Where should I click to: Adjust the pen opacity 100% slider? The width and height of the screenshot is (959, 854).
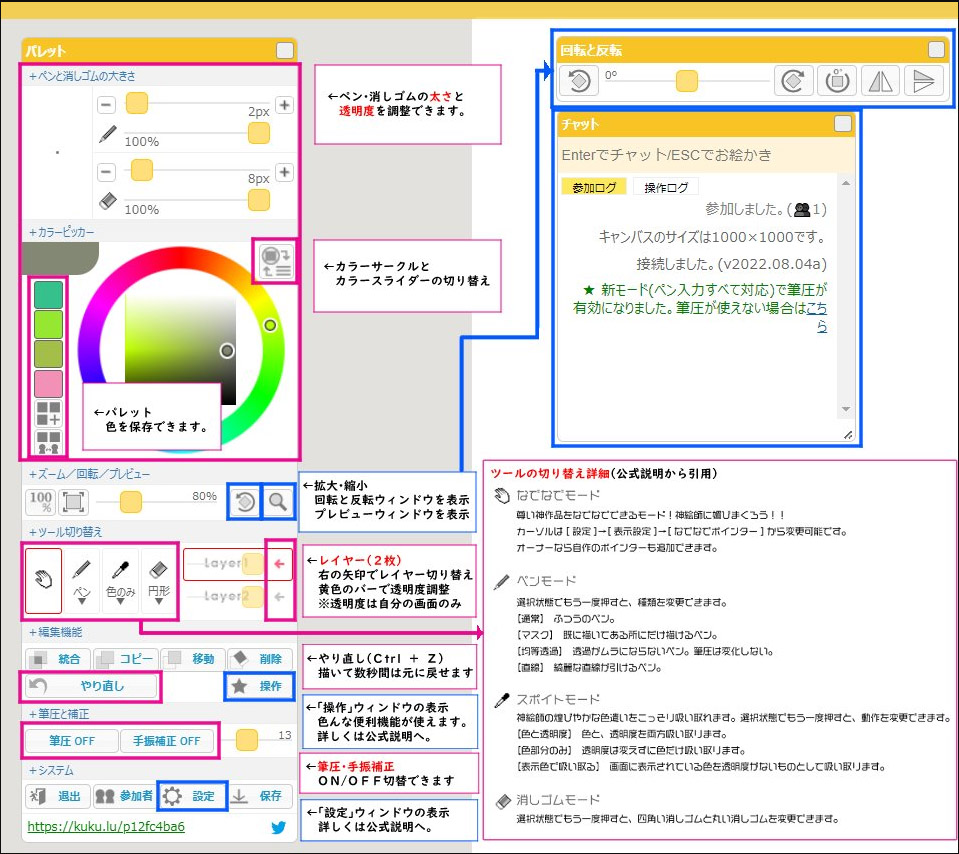pyautogui.click(x=259, y=133)
